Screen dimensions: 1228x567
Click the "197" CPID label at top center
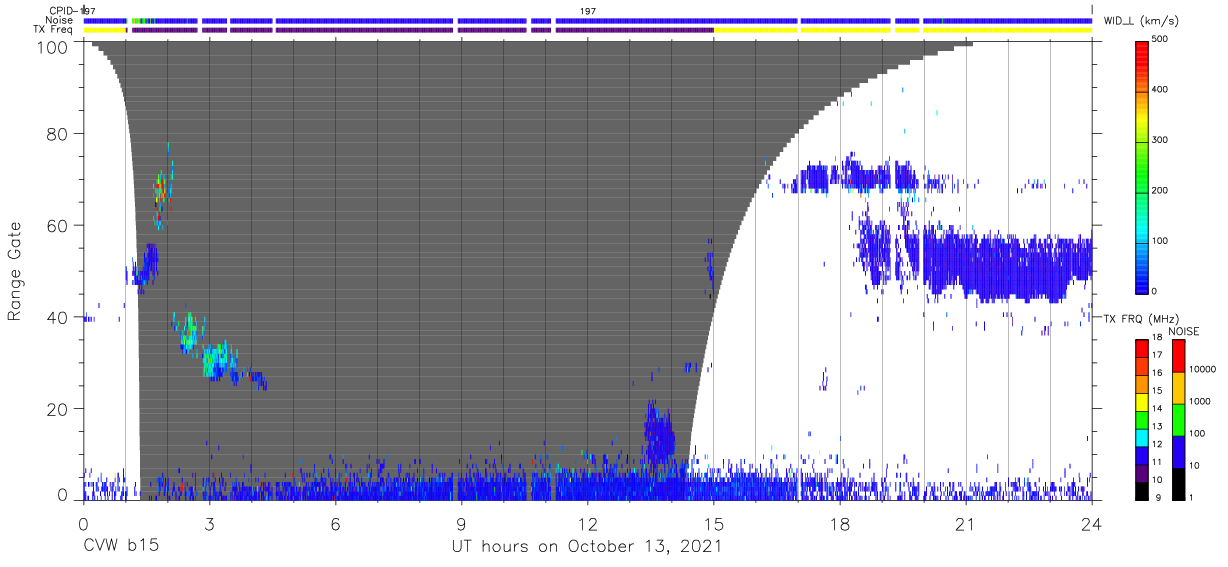coord(587,10)
